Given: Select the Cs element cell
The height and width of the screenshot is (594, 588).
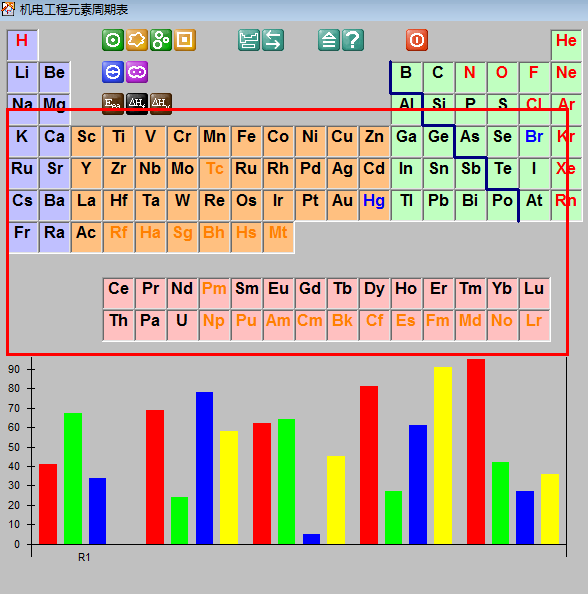Looking at the screenshot, I should click(22, 205).
